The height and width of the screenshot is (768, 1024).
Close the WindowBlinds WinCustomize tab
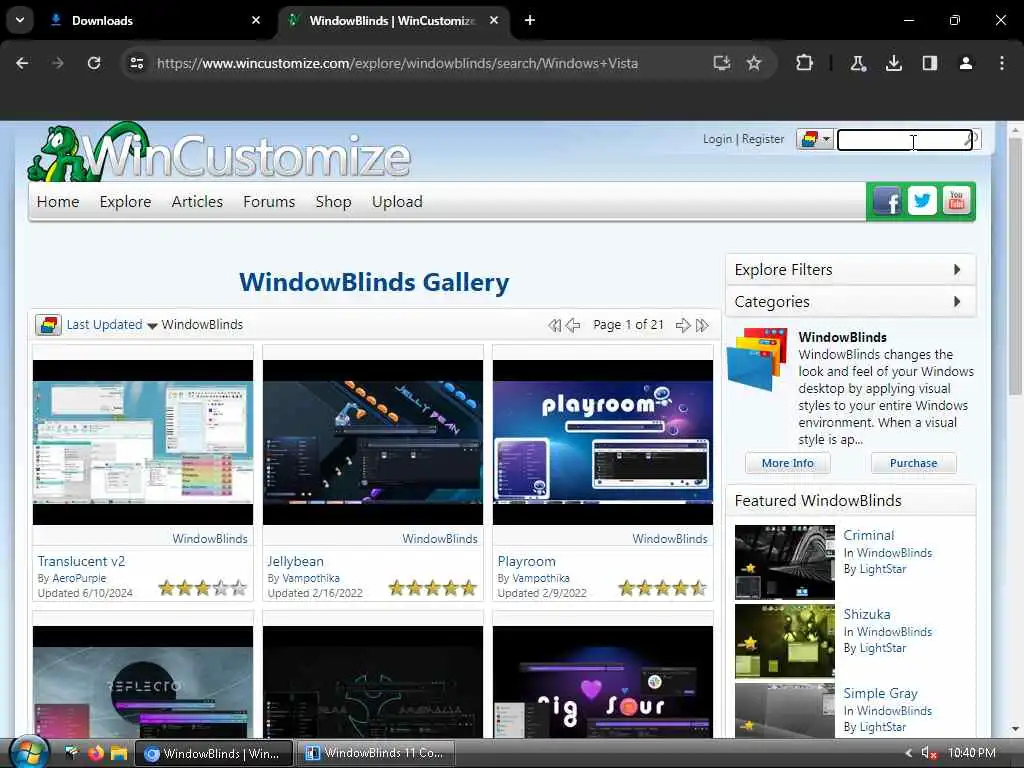(x=494, y=20)
